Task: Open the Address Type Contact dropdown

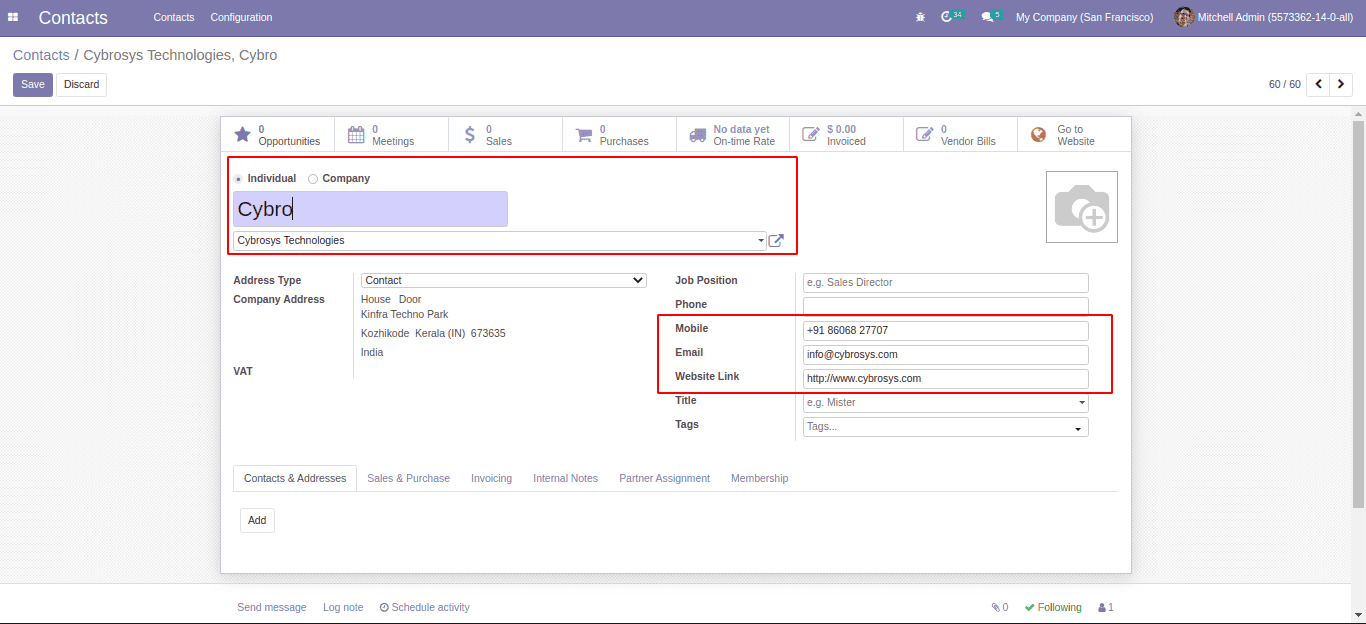Action: pyautogui.click(x=504, y=281)
